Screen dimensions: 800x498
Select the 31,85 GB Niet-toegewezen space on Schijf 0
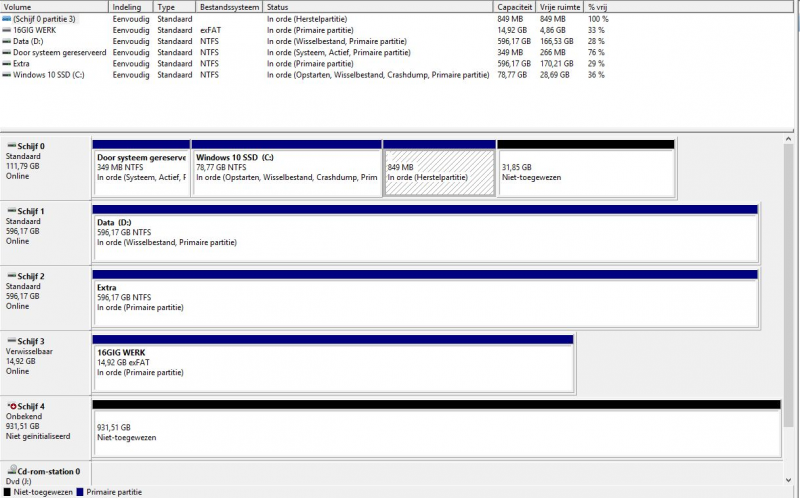[x=585, y=172]
